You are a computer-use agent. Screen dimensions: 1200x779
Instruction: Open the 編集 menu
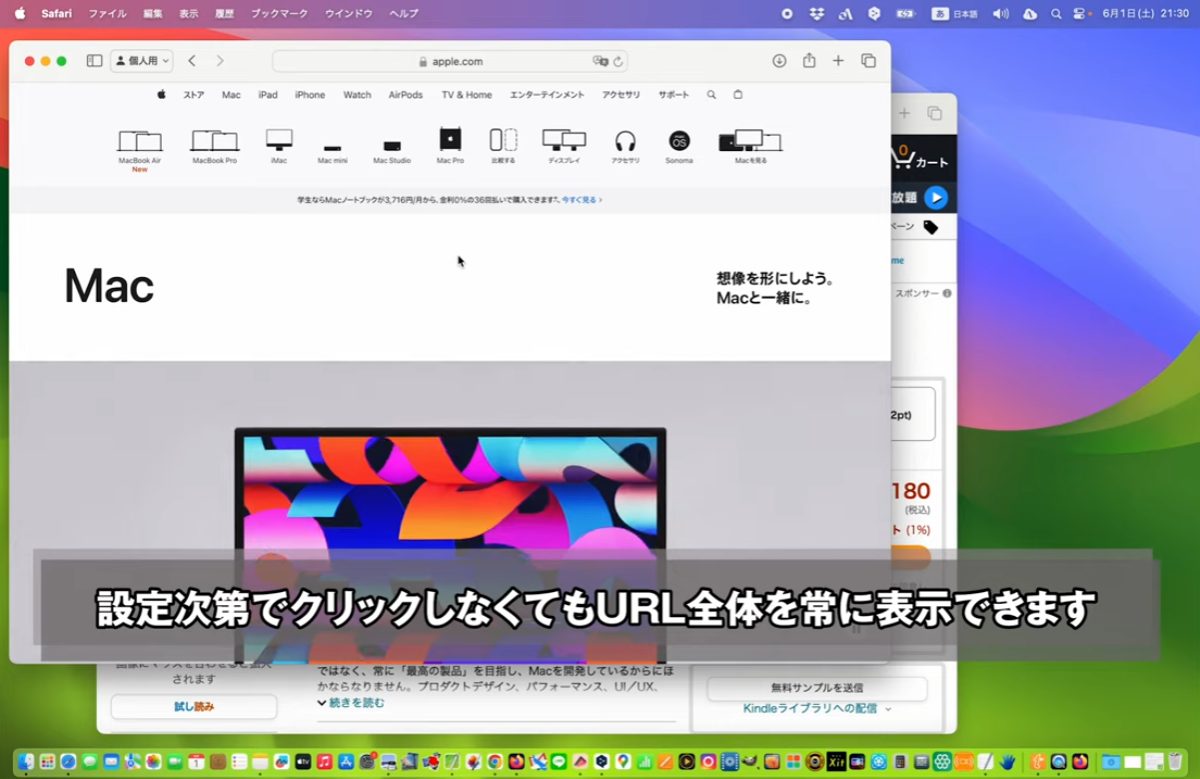click(x=153, y=14)
